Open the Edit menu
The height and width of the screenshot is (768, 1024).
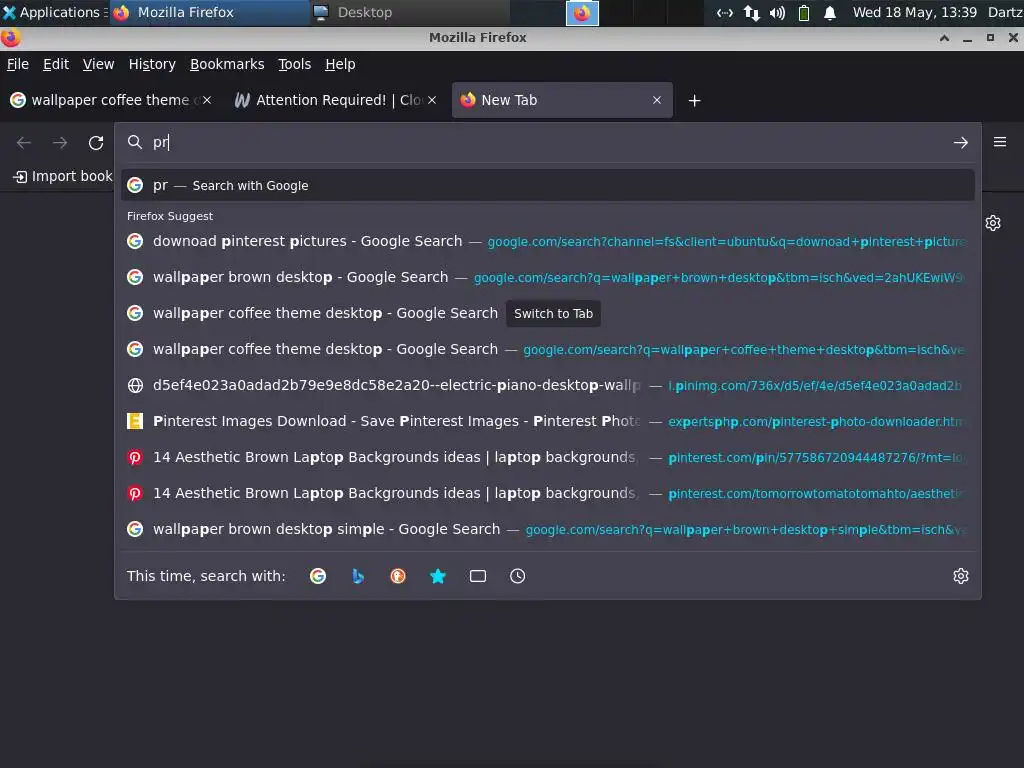[x=56, y=64]
